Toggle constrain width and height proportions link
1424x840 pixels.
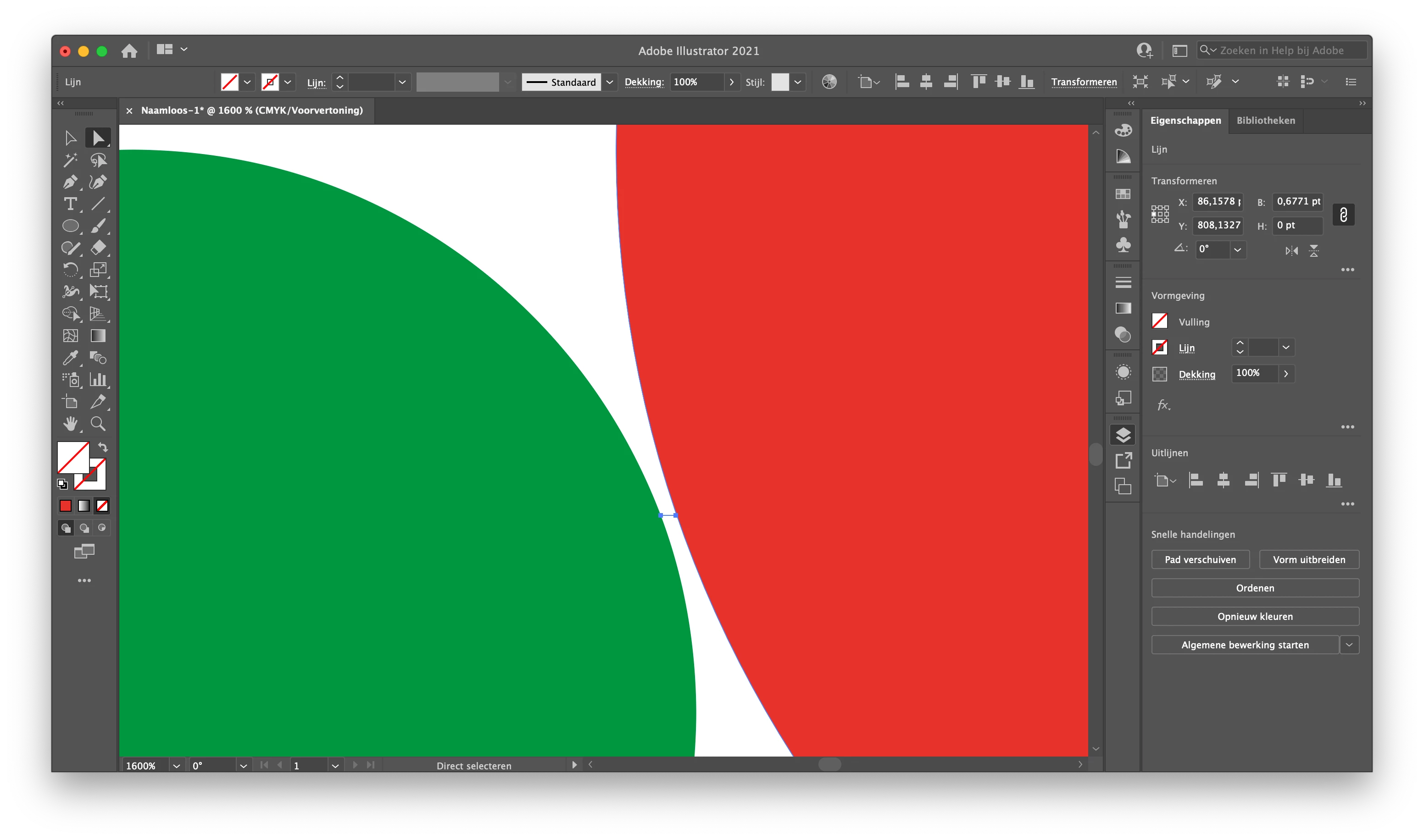click(1343, 215)
